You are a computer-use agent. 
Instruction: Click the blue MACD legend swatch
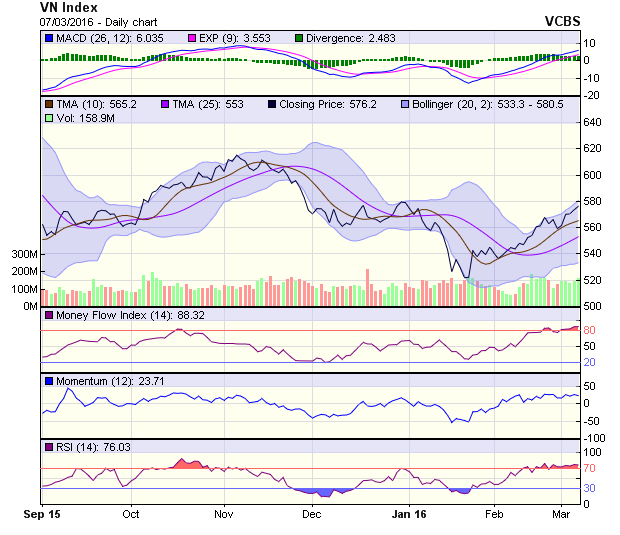coord(49,38)
